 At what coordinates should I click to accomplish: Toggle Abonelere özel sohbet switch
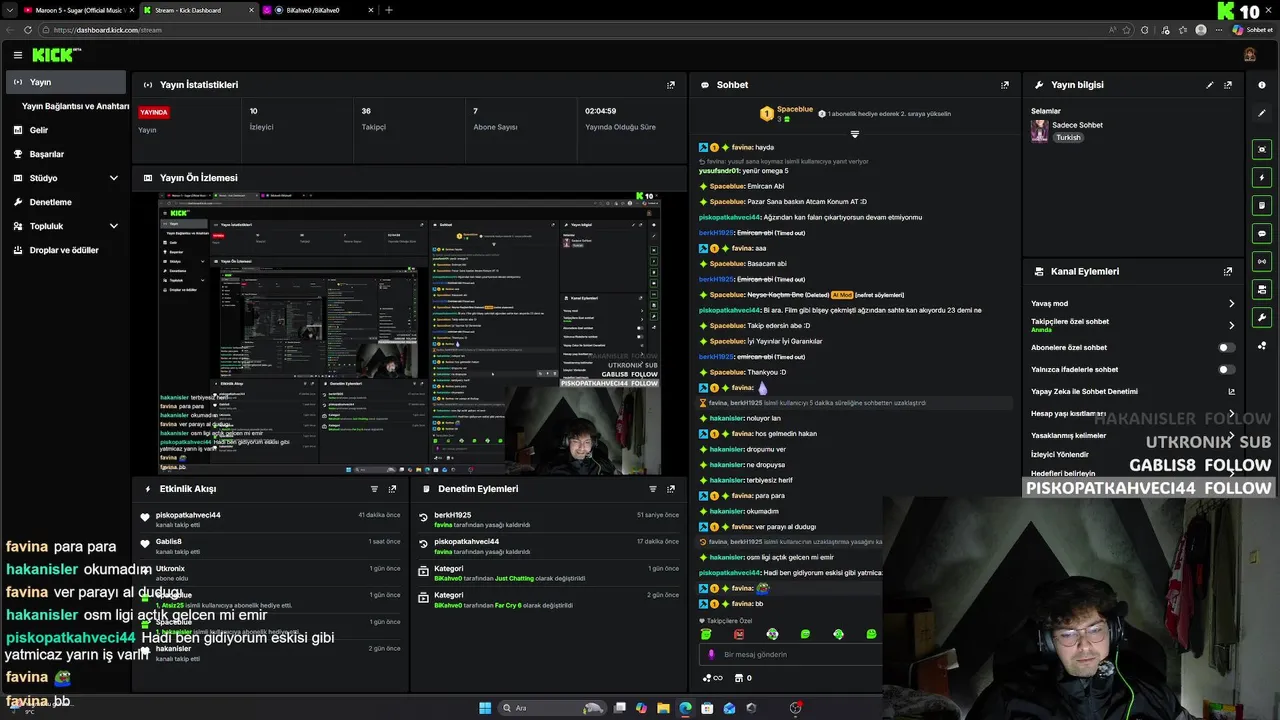point(1226,348)
